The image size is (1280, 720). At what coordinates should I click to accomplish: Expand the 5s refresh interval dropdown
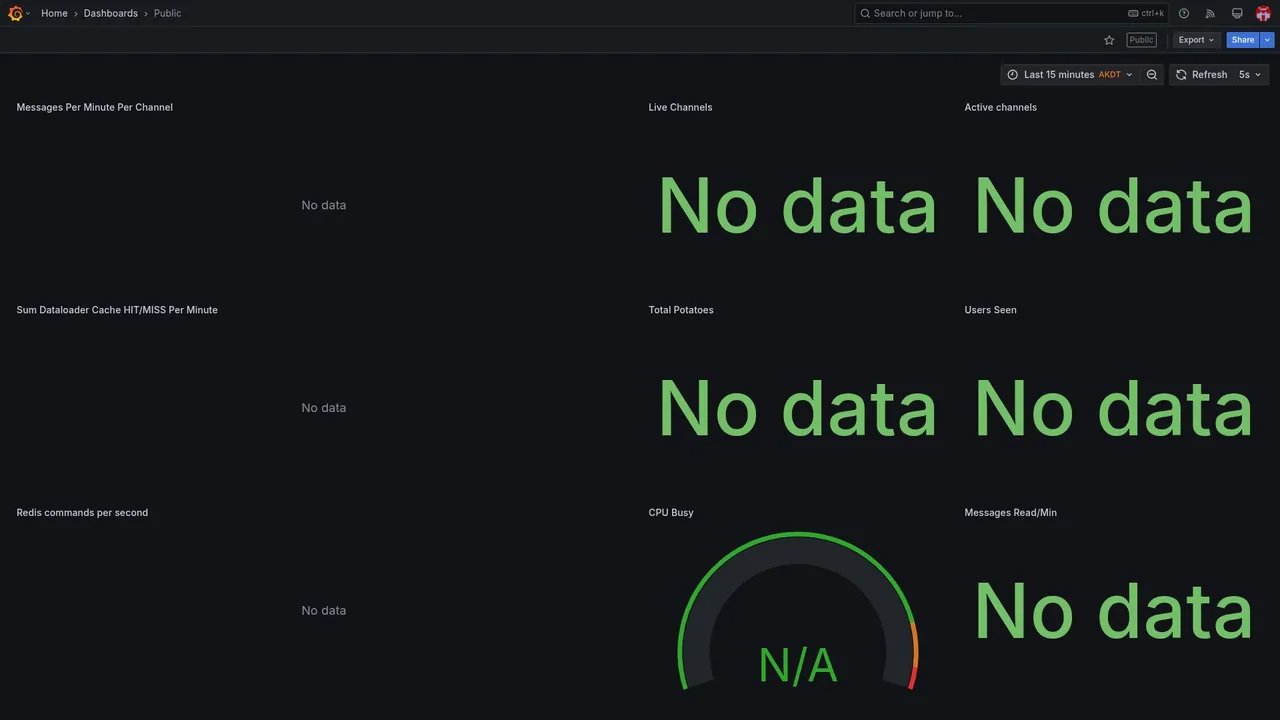point(1250,75)
